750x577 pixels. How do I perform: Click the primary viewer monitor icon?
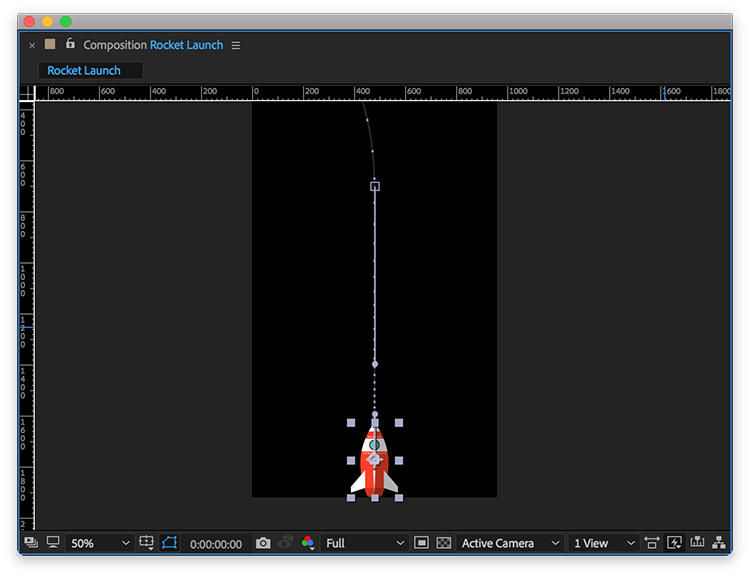53,543
